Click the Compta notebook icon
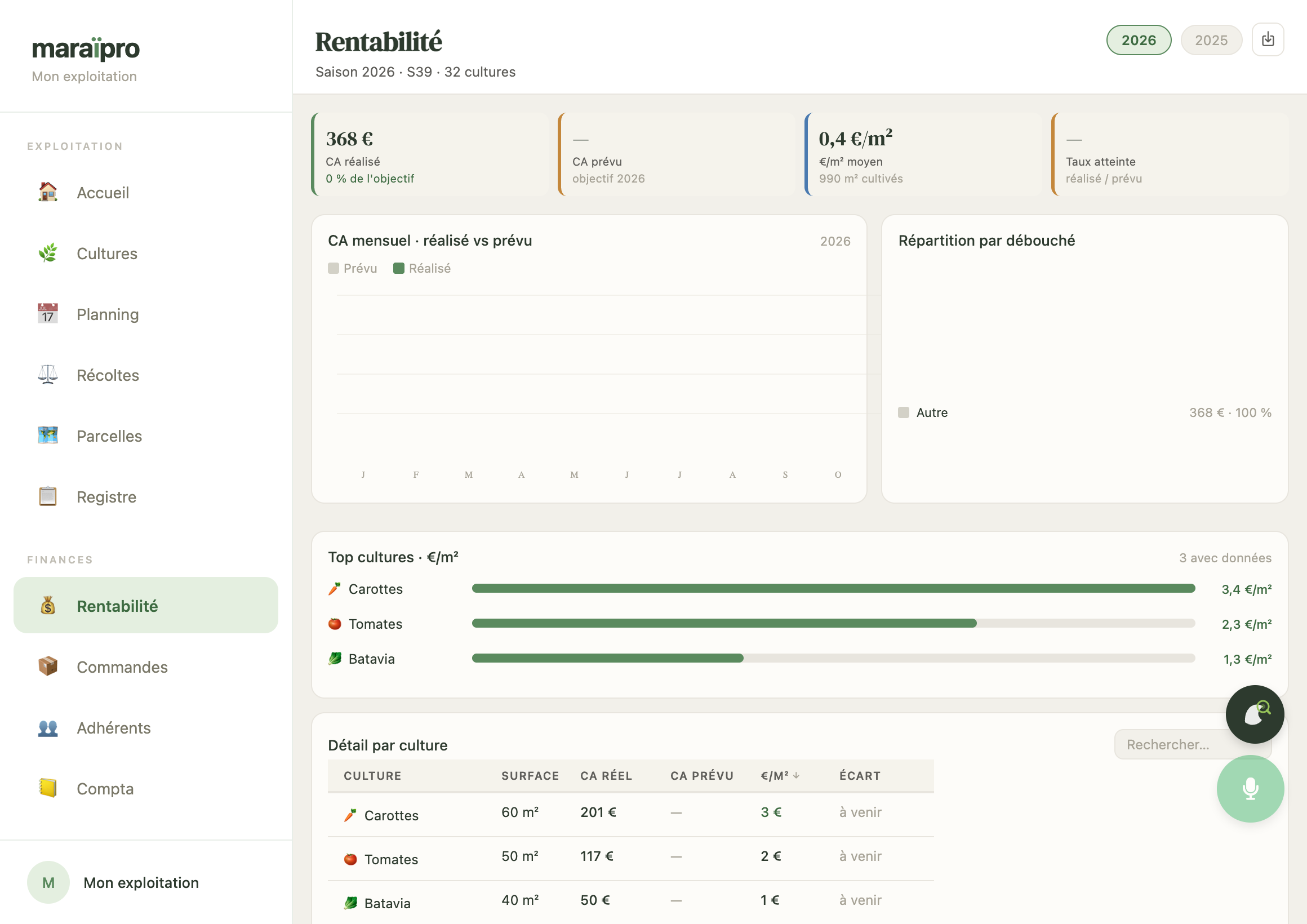Image resolution: width=1307 pixels, height=924 pixels. click(x=48, y=788)
